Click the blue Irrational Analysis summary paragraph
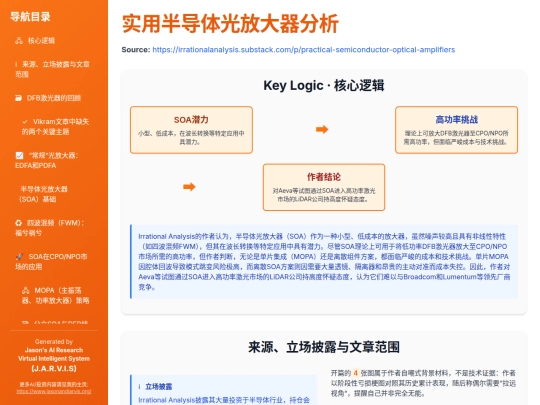 click(324, 262)
